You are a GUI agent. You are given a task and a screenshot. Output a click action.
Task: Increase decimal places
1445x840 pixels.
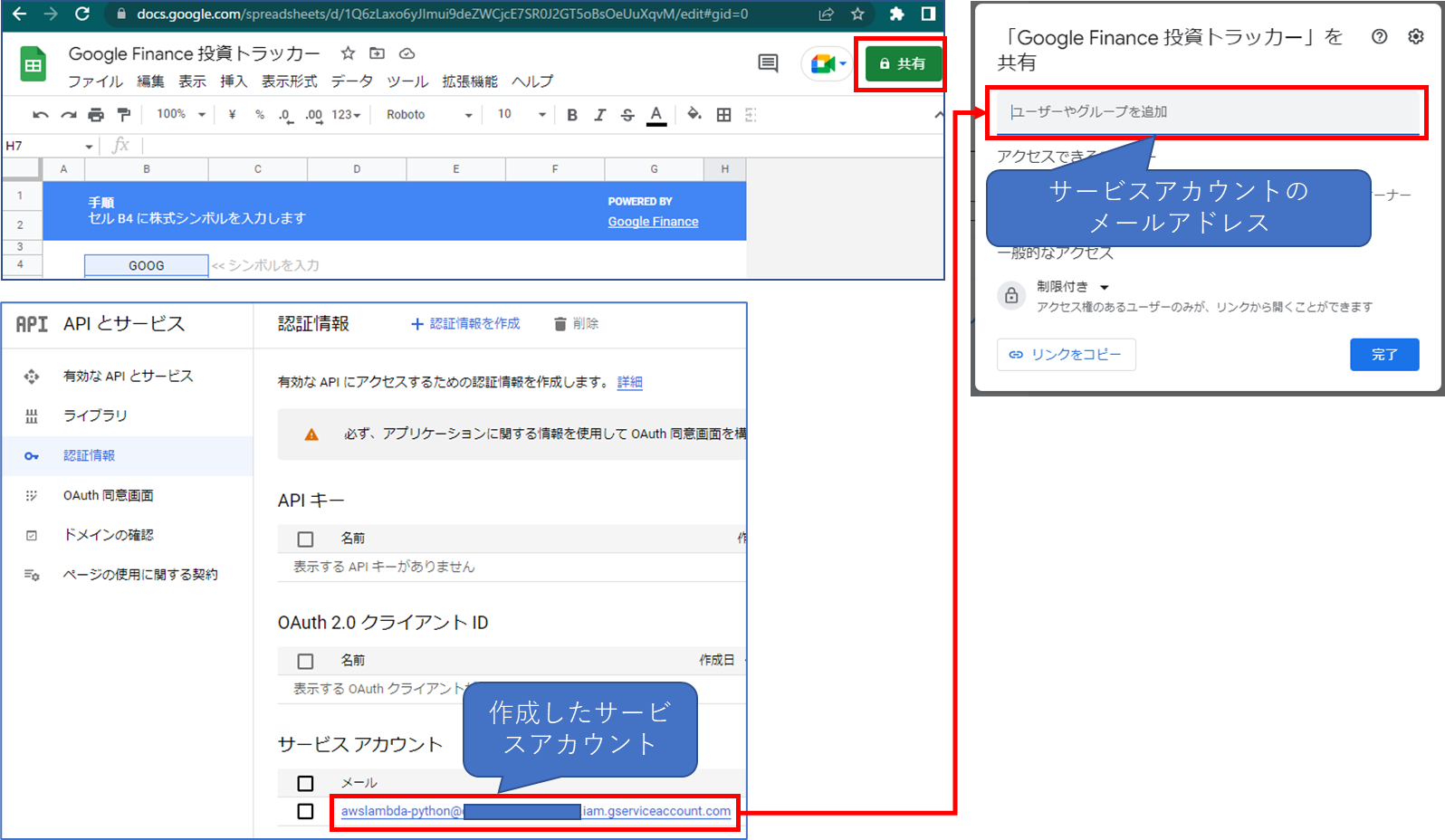tap(314, 115)
